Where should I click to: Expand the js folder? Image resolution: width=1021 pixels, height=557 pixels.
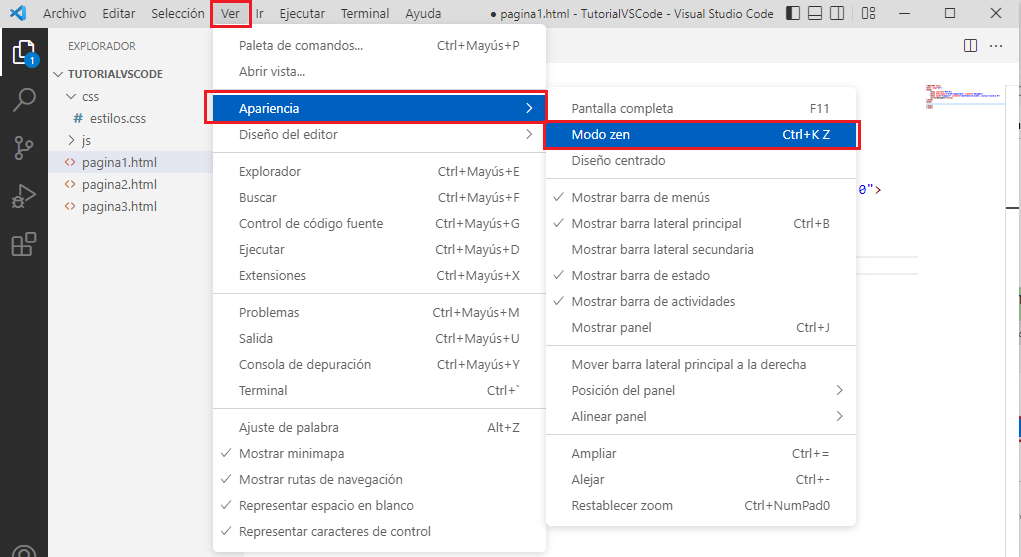click(71, 140)
